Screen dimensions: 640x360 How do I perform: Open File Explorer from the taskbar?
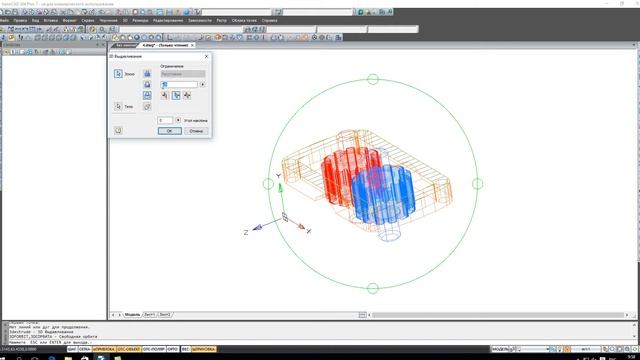[68, 358]
